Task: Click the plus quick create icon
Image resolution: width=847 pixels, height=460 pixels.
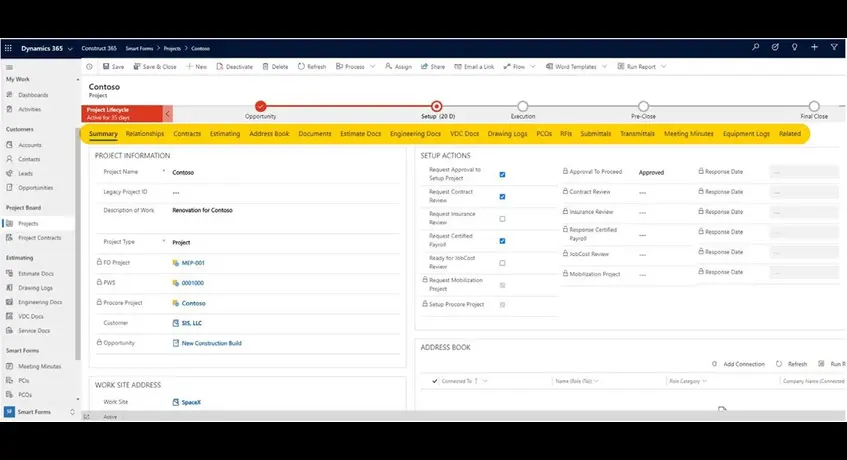Action: tap(814, 48)
